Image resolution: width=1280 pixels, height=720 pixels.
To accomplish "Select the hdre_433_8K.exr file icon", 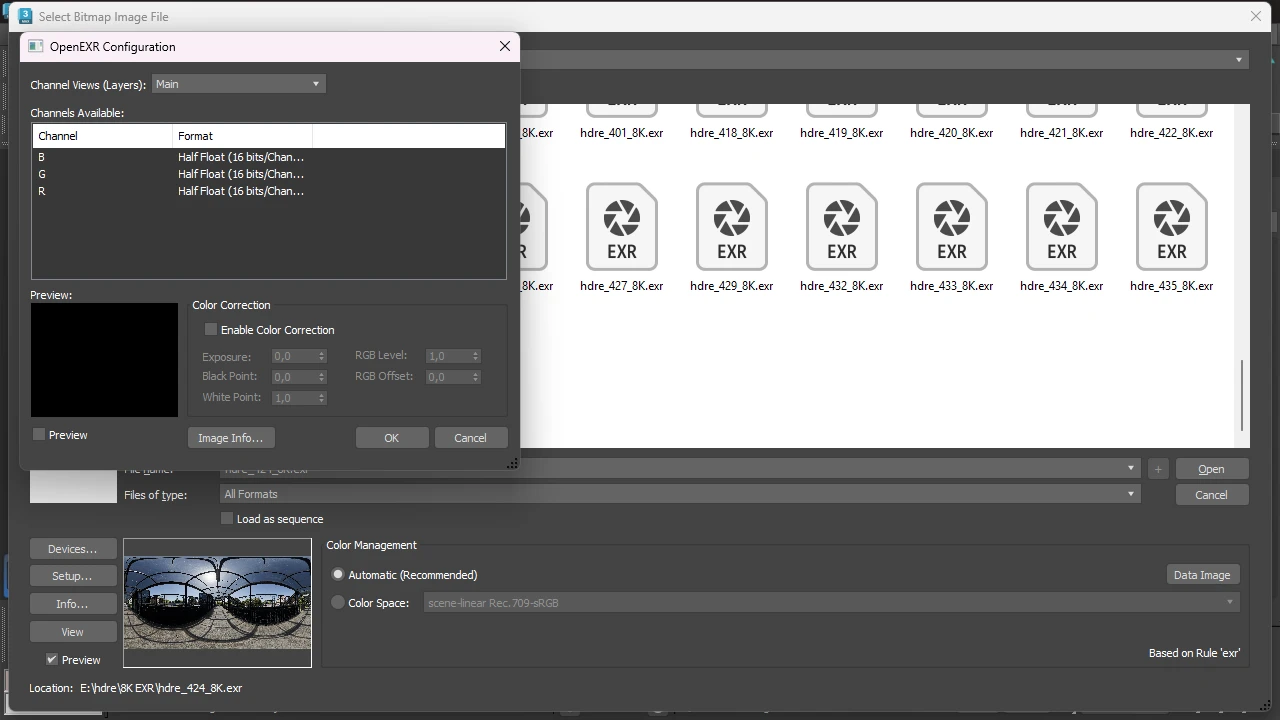I will click(x=951, y=227).
